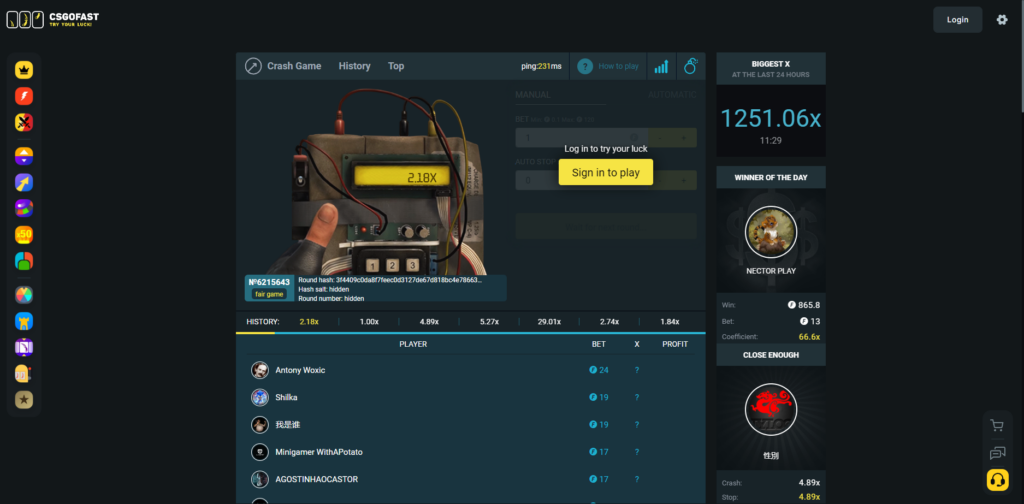Screen dimensions: 1024x504
Task: Open the purple roulette wheel game icon
Action: click(24, 208)
